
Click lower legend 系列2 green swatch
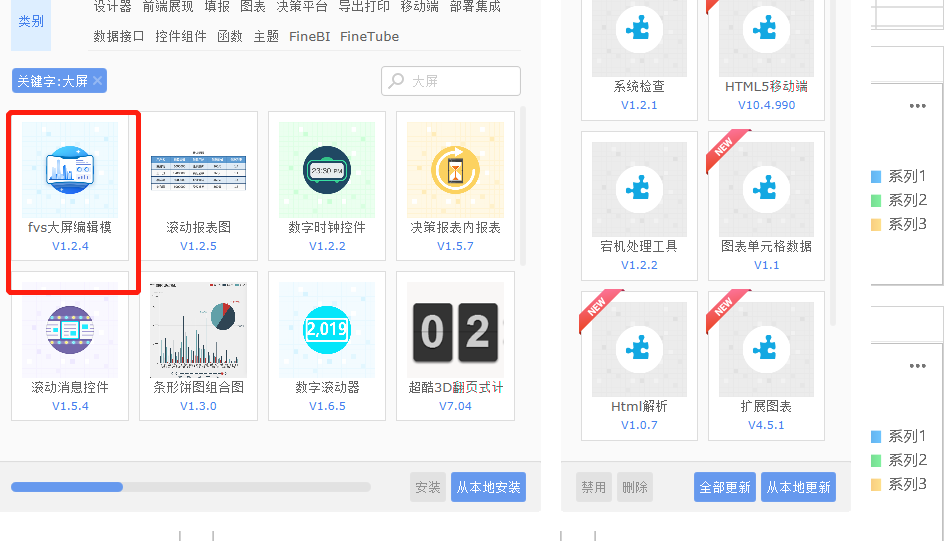(x=876, y=461)
